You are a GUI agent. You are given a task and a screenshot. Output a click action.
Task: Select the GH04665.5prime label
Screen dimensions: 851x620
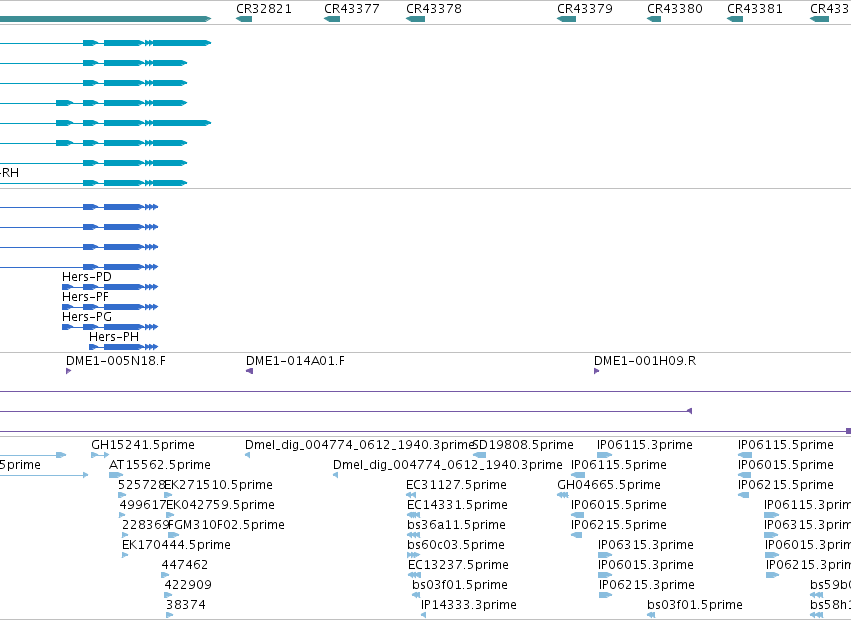pyautogui.click(x=609, y=485)
